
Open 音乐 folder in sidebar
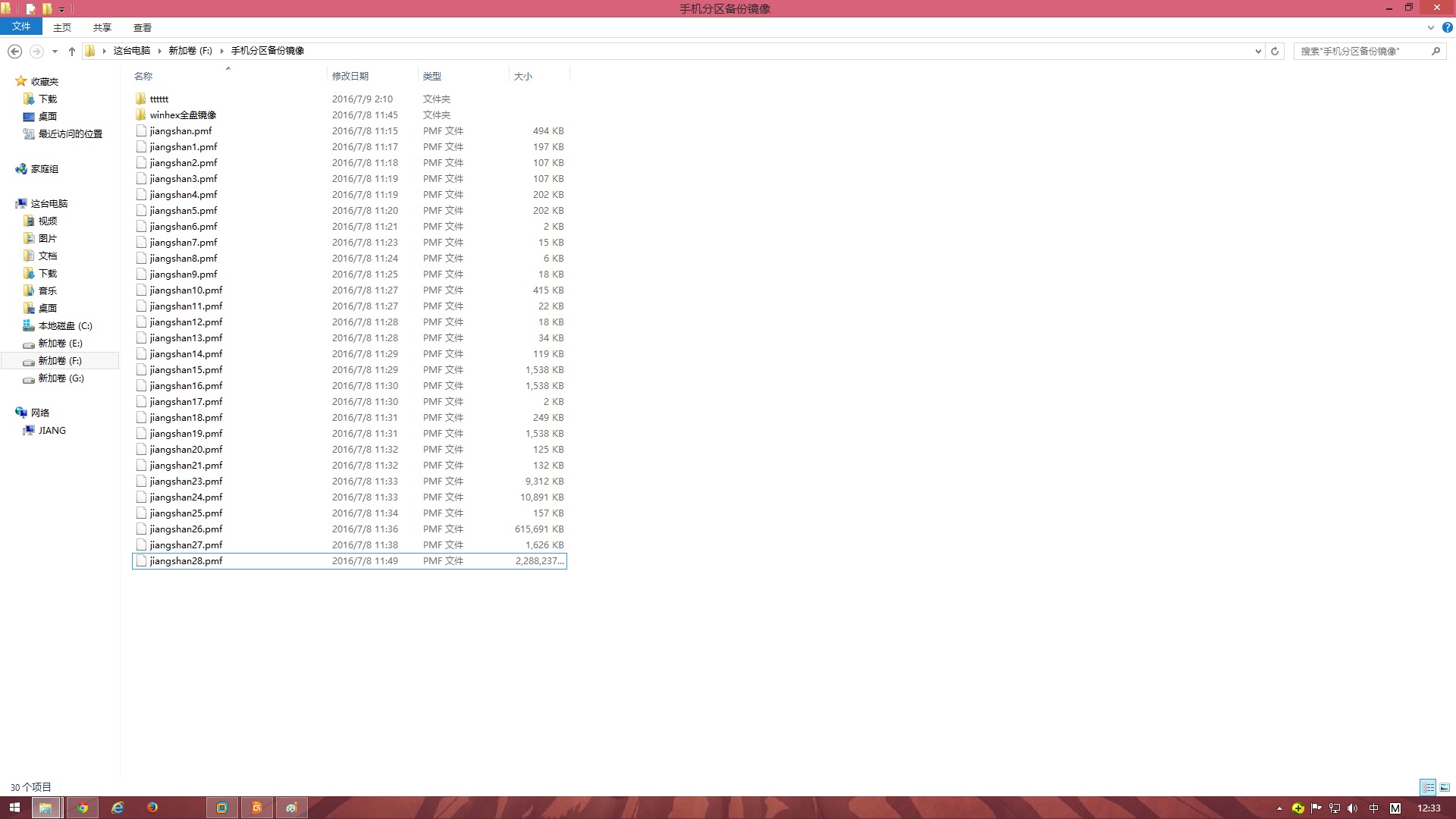click(48, 291)
